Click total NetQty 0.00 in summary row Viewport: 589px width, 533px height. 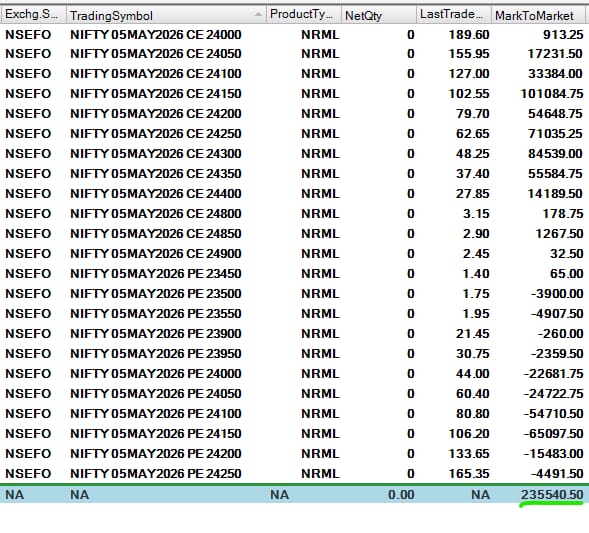[x=401, y=495]
